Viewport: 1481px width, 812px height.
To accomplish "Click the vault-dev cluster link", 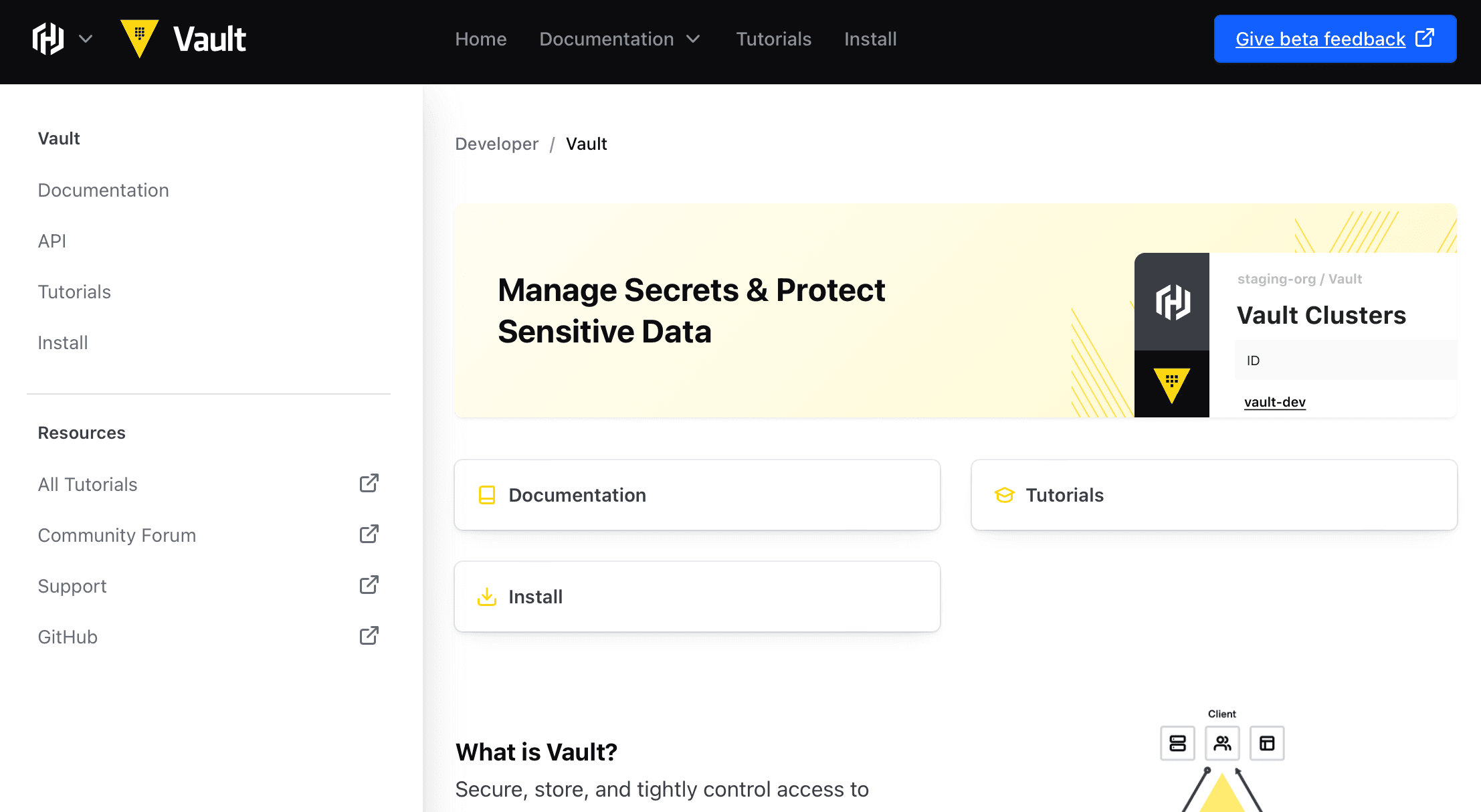I will 1274,402.
